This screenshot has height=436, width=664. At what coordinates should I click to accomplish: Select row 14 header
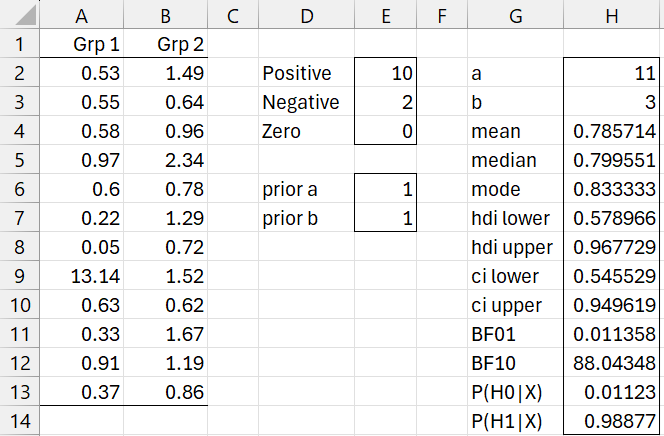click(19, 420)
